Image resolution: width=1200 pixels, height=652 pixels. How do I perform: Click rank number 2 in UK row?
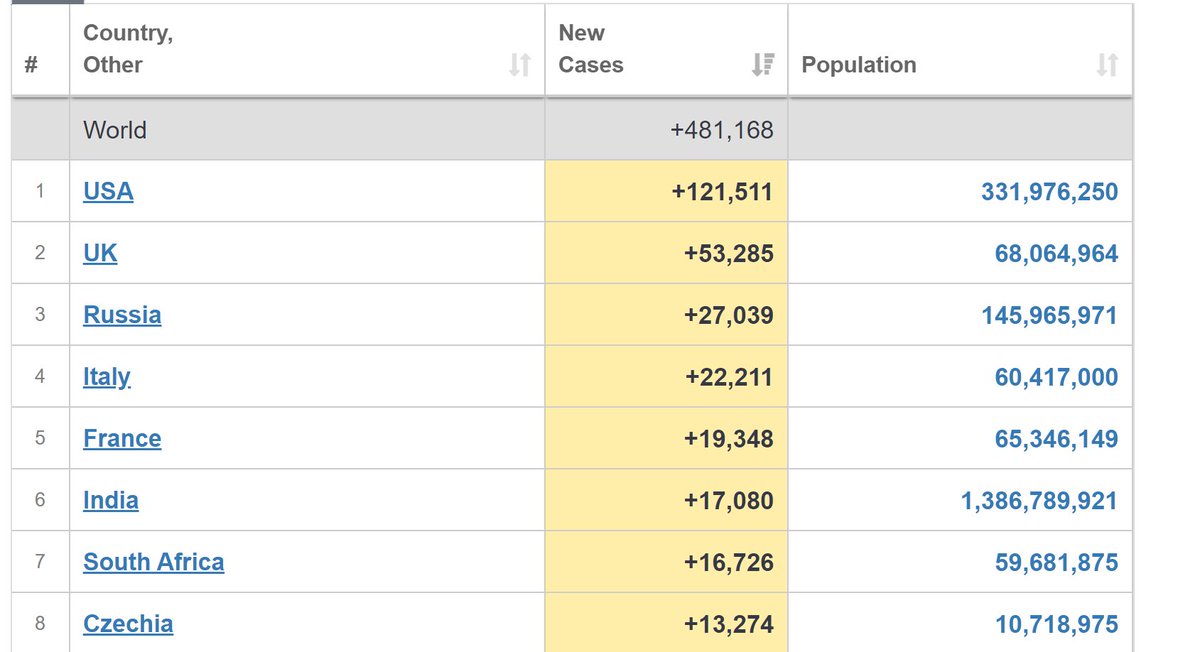[40, 253]
